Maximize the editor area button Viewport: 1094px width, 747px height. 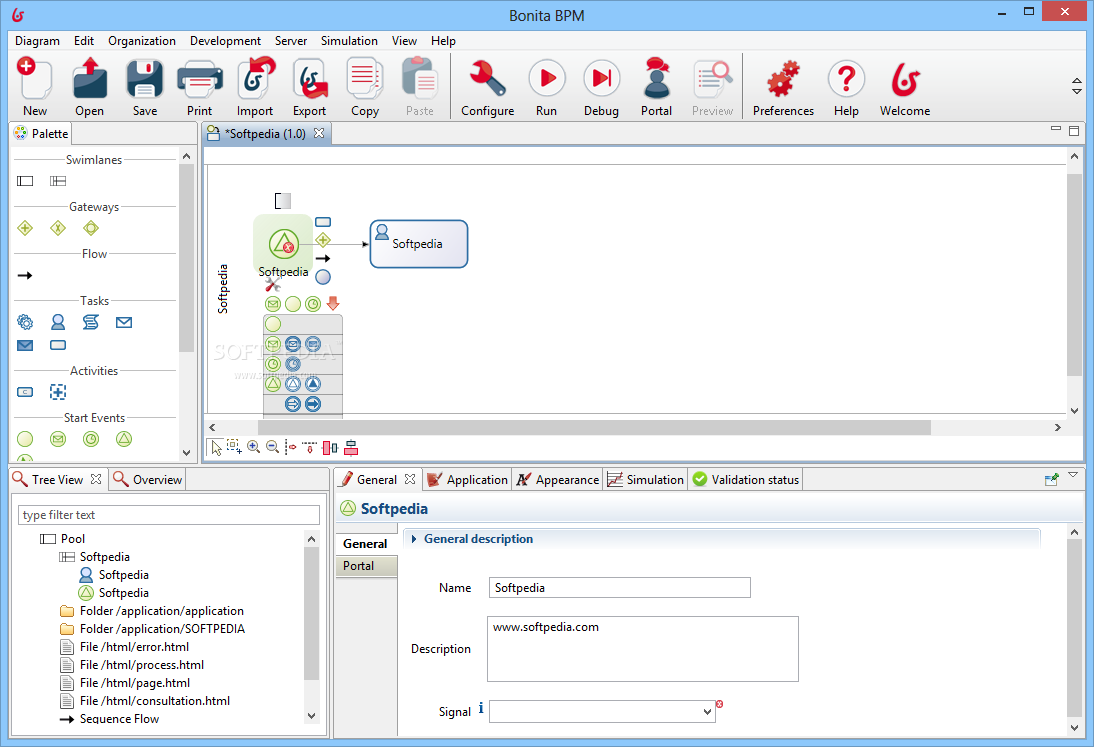(1074, 130)
